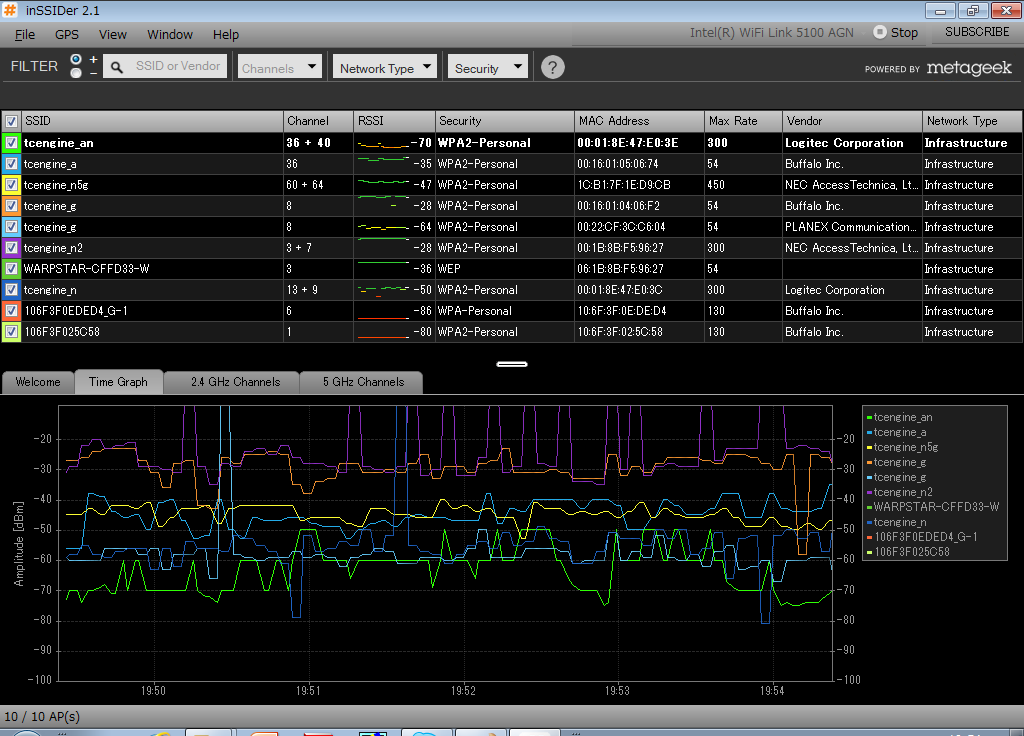Image resolution: width=1024 pixels, height=736 pixels.
Task: Click the Stop scanning icon
Action: 880,32
